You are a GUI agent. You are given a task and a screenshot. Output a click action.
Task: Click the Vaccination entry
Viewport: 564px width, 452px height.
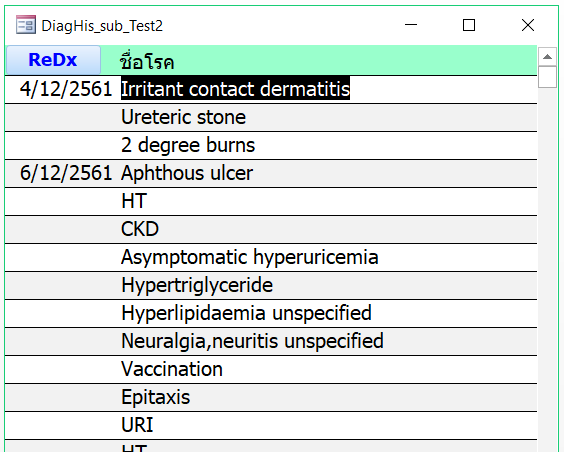tap(172, 369)
